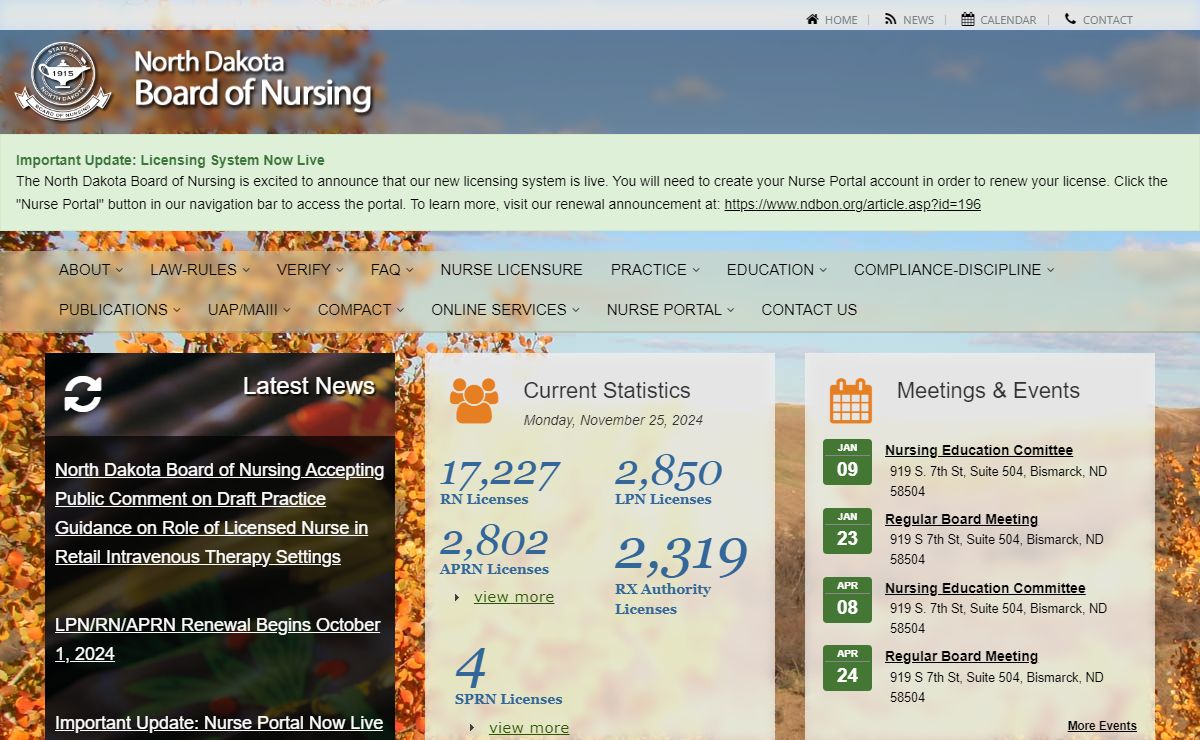Click the Current Statistics heading

[607, 391]
